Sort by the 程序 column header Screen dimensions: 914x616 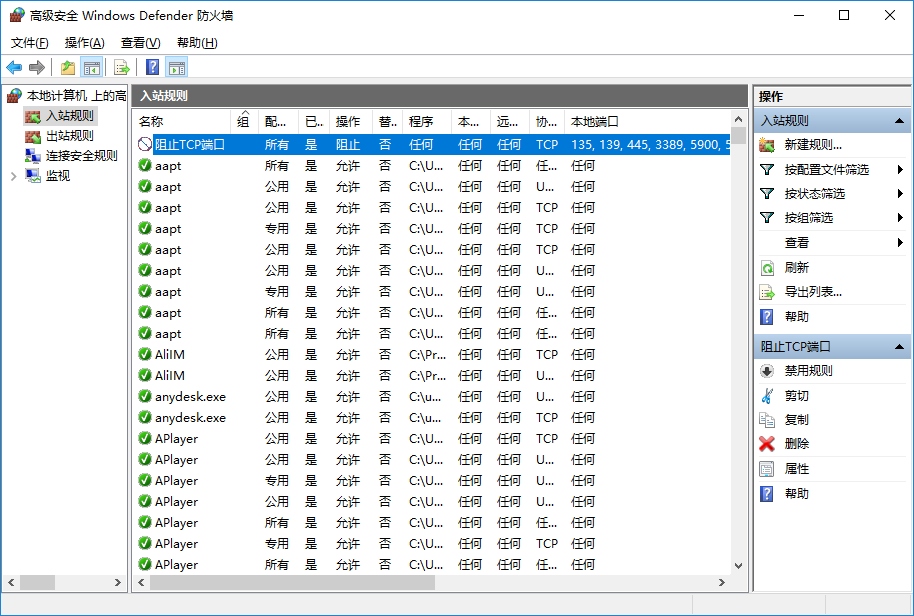pos(427,121)
